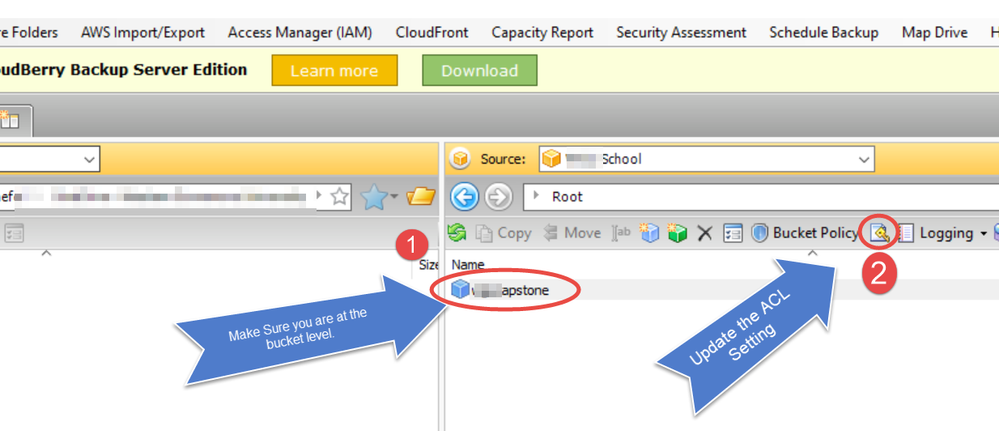Open the CloudFront menu
999x431 pixels.
(x=432, y=33)
